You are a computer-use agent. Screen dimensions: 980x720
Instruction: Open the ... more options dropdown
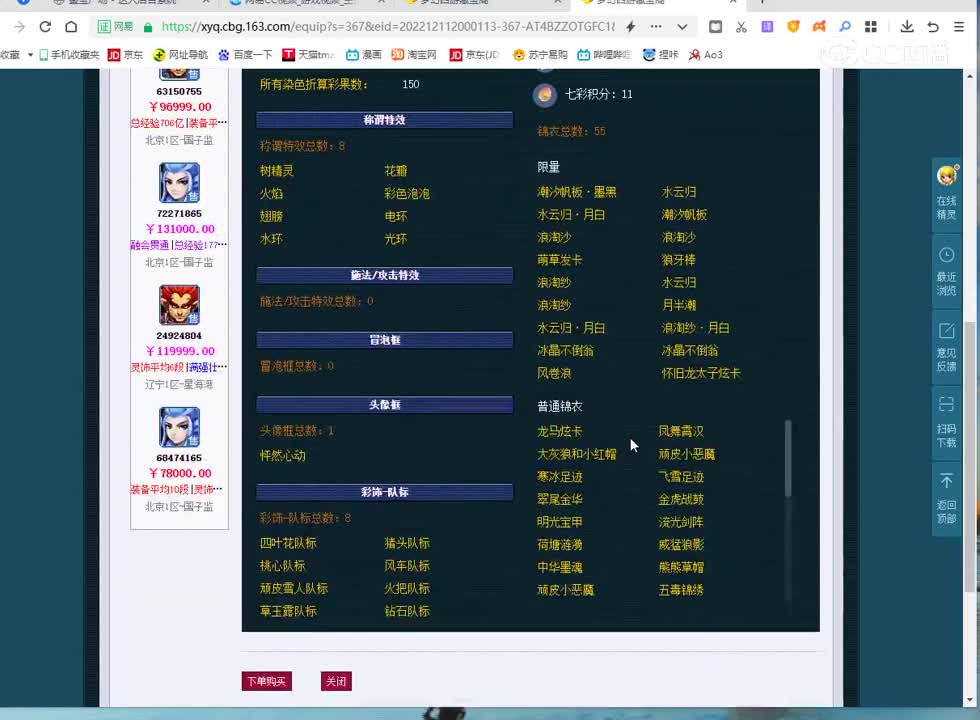656,28
